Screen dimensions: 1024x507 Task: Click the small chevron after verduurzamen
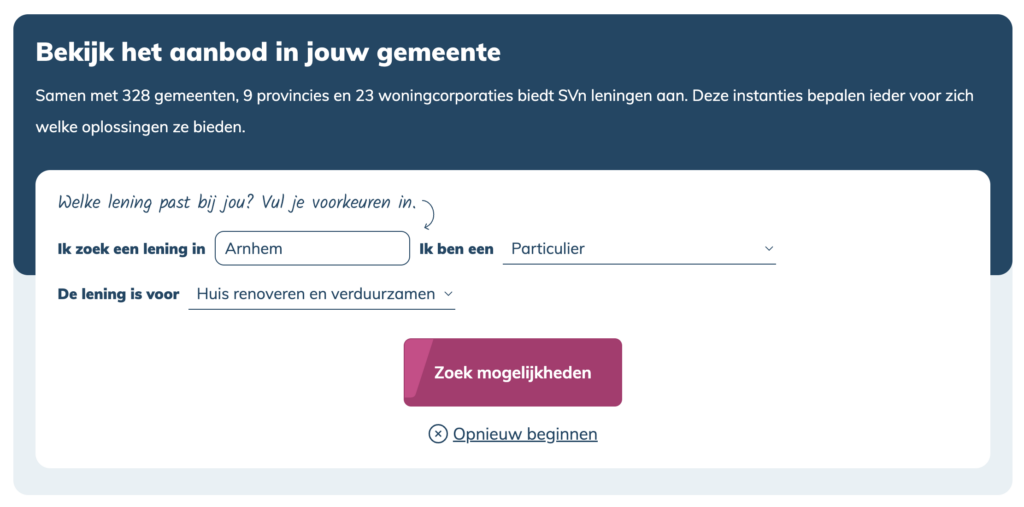[x=448, y=294]
